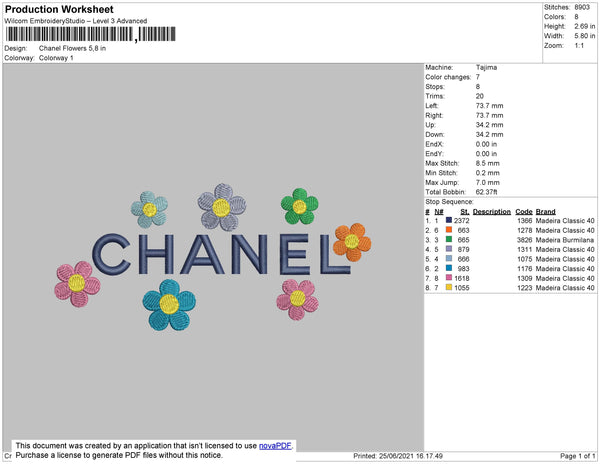Select the lavender swatch for thread 1311

(x=449, y=249)
